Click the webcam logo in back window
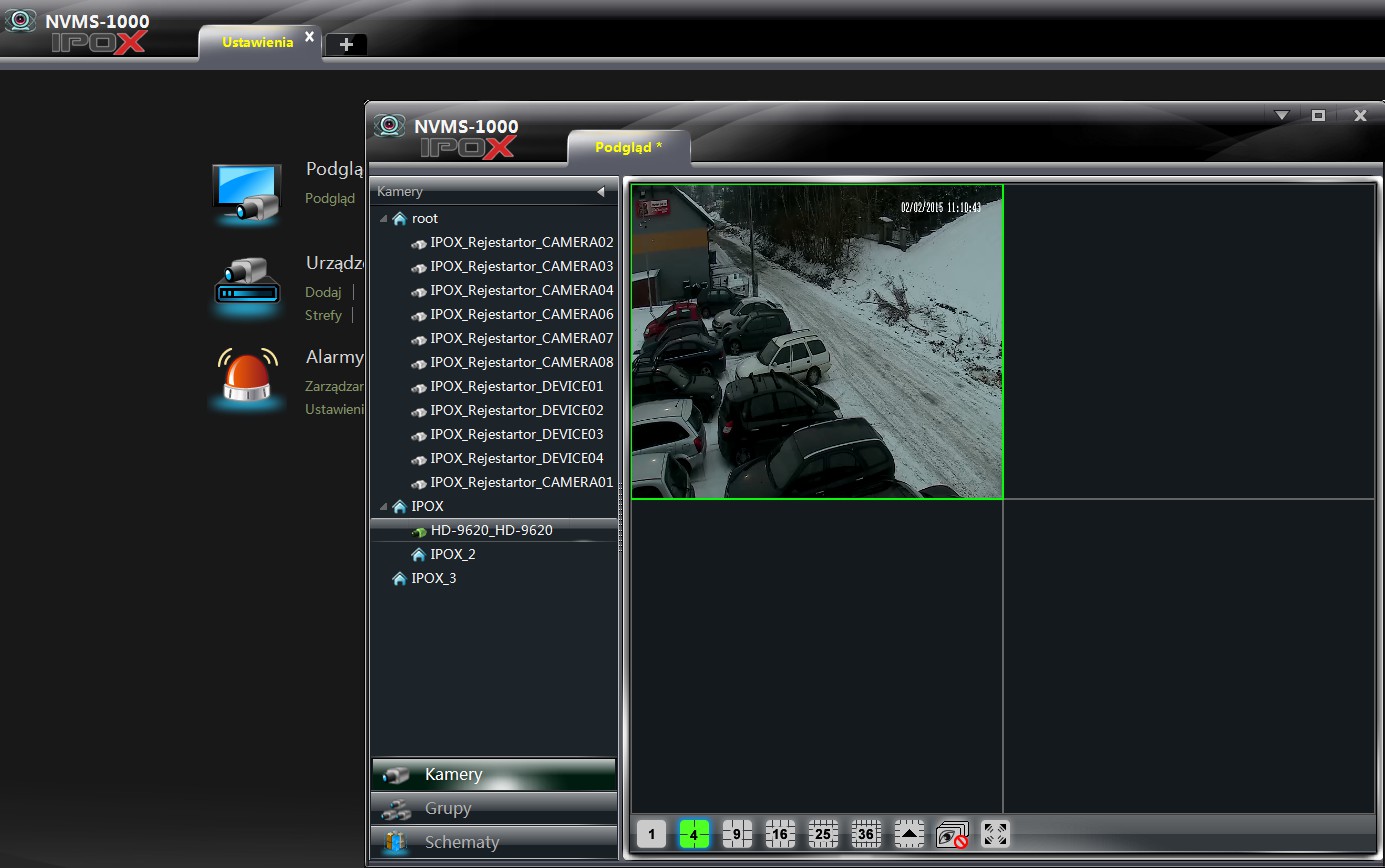 20,21
